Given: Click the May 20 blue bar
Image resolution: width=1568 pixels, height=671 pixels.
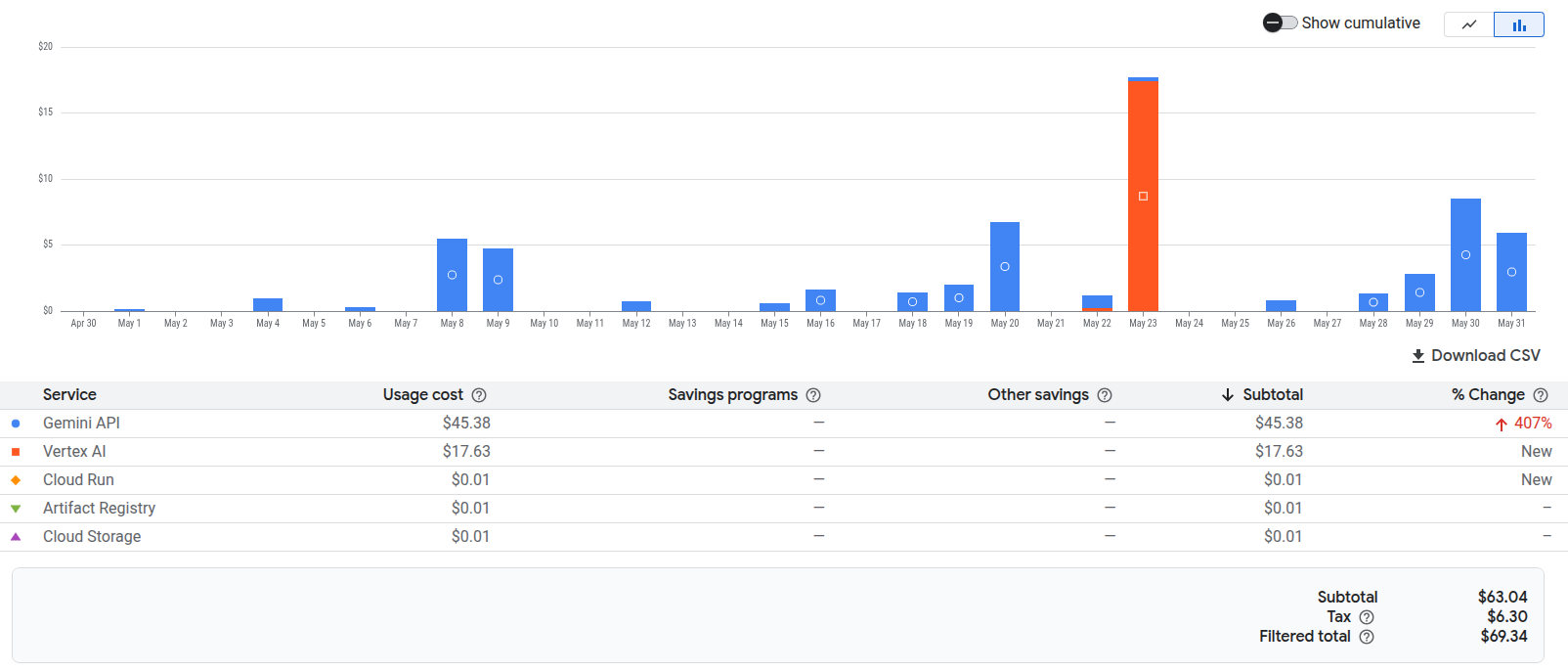Looking at the screenshot, I should 1005,266.
